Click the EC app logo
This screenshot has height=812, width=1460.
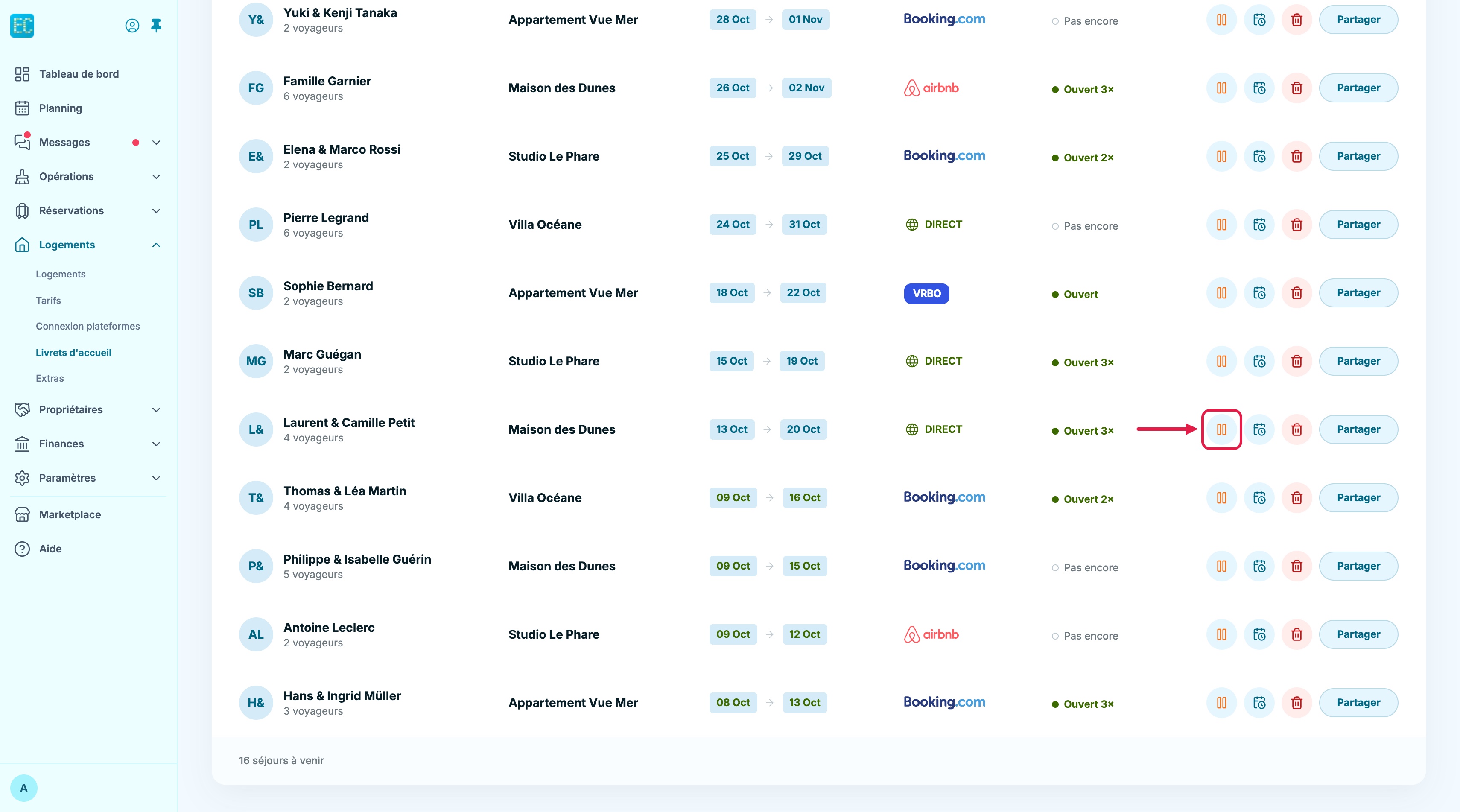tap(22, 26)
